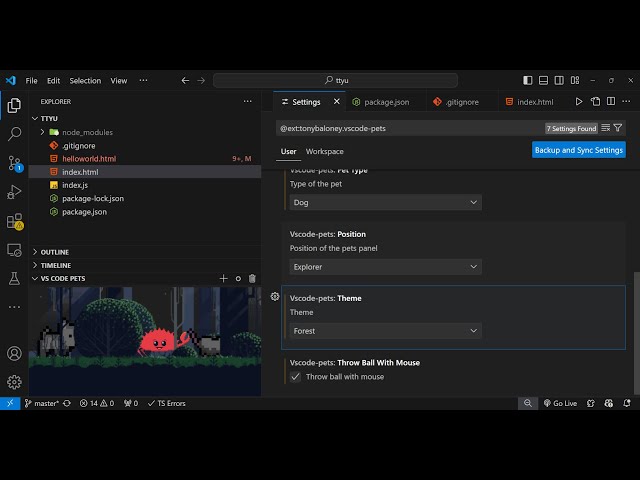Open the Theme dropdown showing Forest
640x480 pixels.
pyautogui.click(x=385, y=330)
